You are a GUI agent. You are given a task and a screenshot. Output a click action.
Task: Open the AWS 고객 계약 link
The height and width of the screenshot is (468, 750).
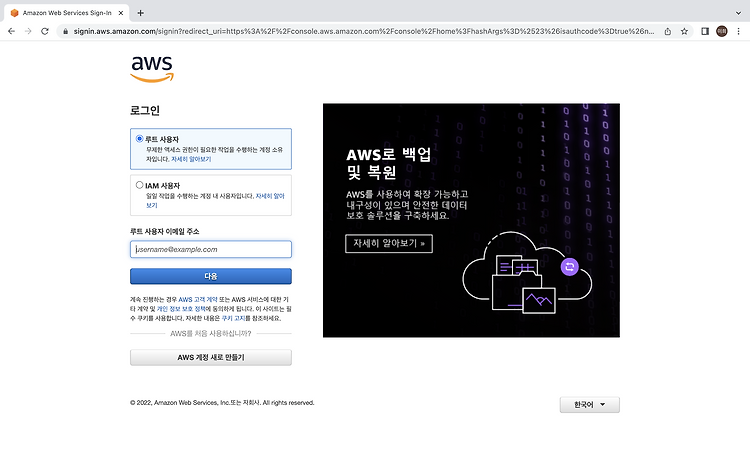point(198,300)
